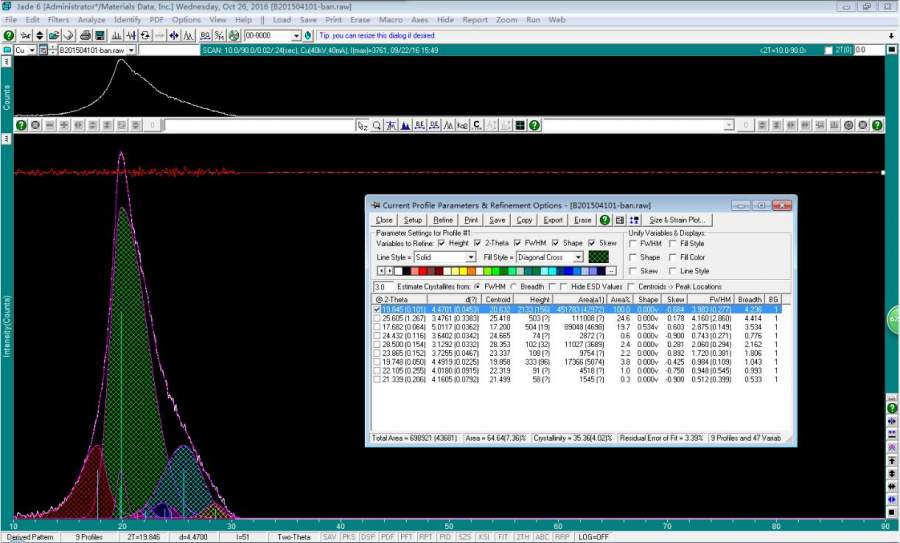Click the Size & Strain Plot button
900x543 pixels.
677,220
